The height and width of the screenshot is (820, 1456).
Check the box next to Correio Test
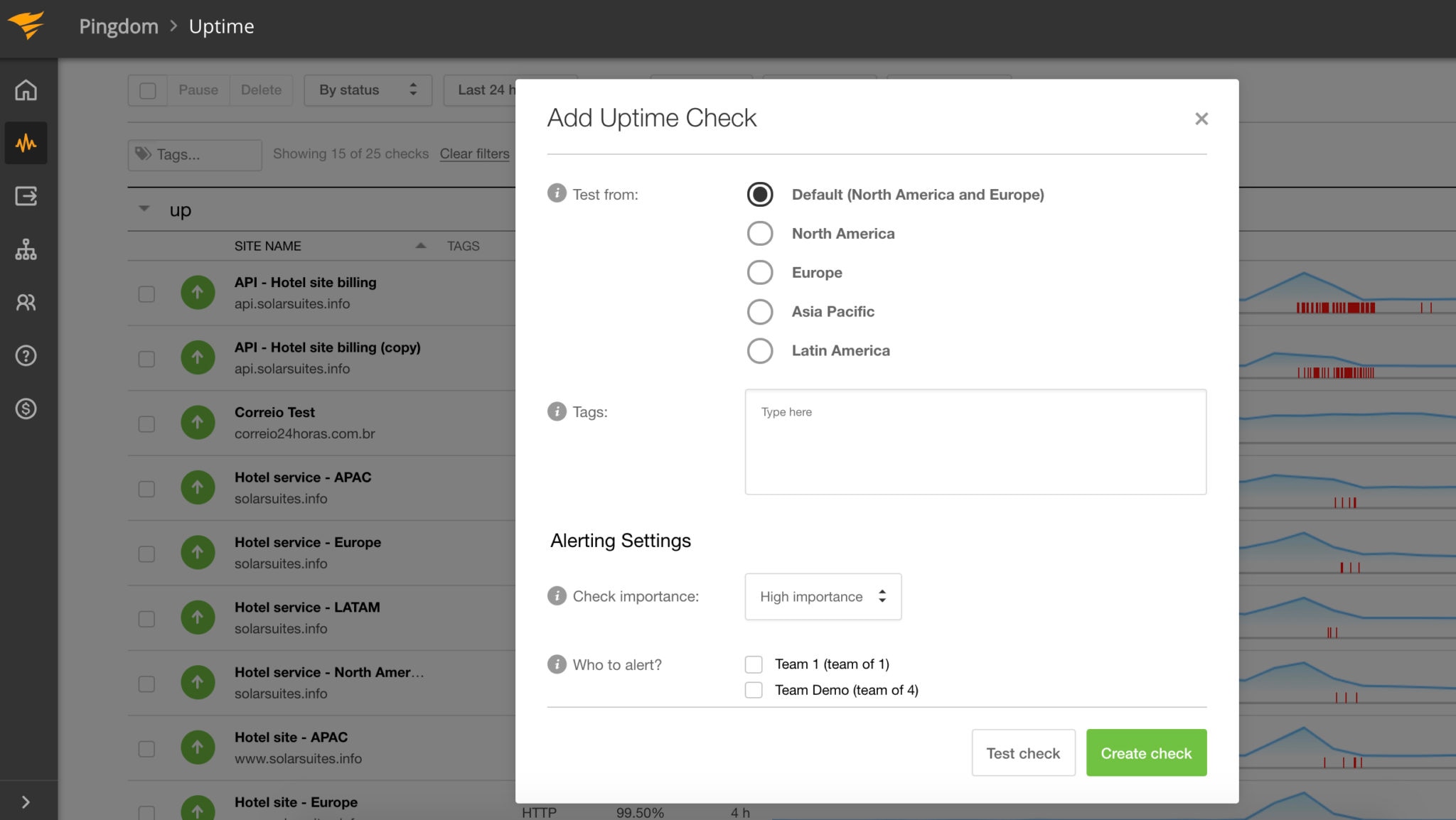146,422
